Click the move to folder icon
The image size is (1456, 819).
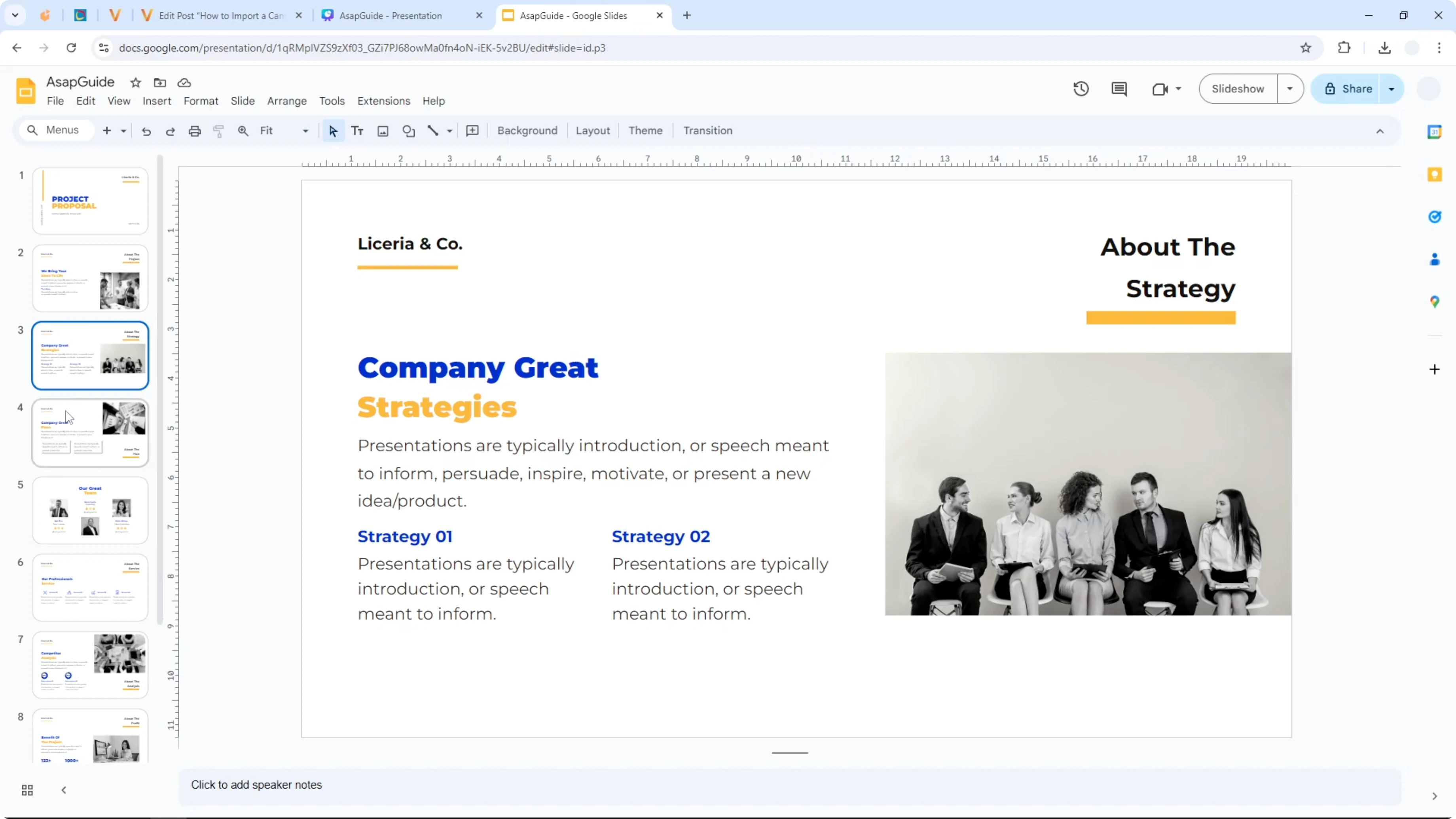pos(160,83)
